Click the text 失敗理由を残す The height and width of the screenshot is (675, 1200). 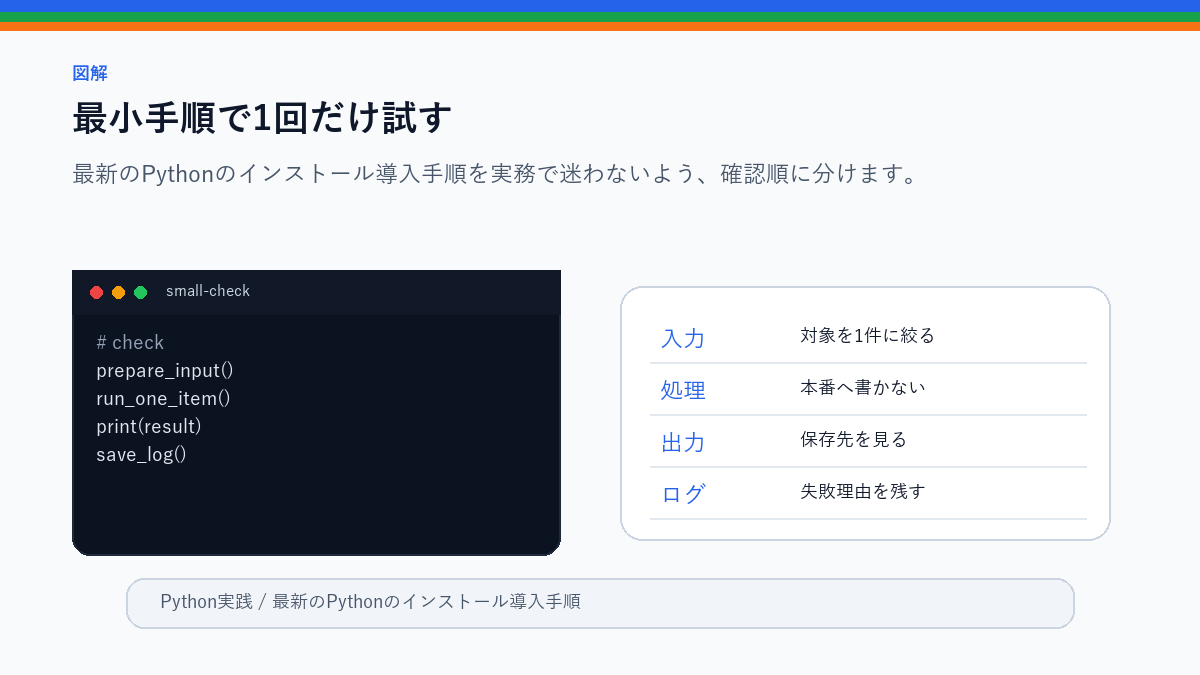863,491
